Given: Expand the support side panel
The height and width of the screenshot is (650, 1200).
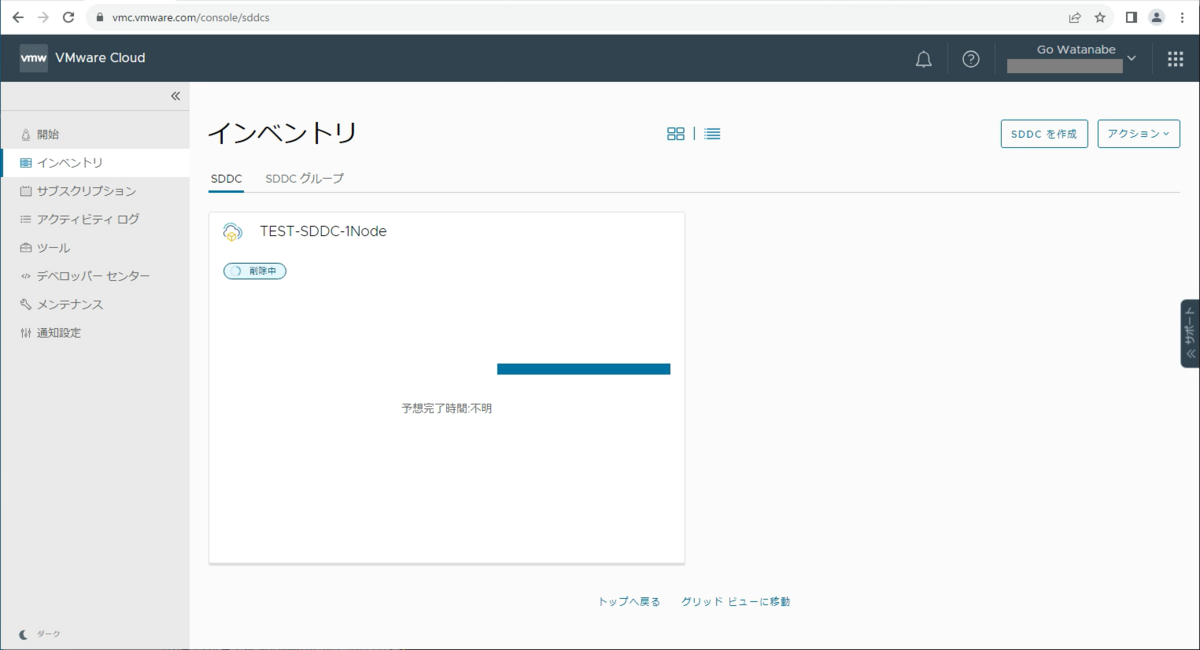Looking at the screenshot, I should (1190, 334).
